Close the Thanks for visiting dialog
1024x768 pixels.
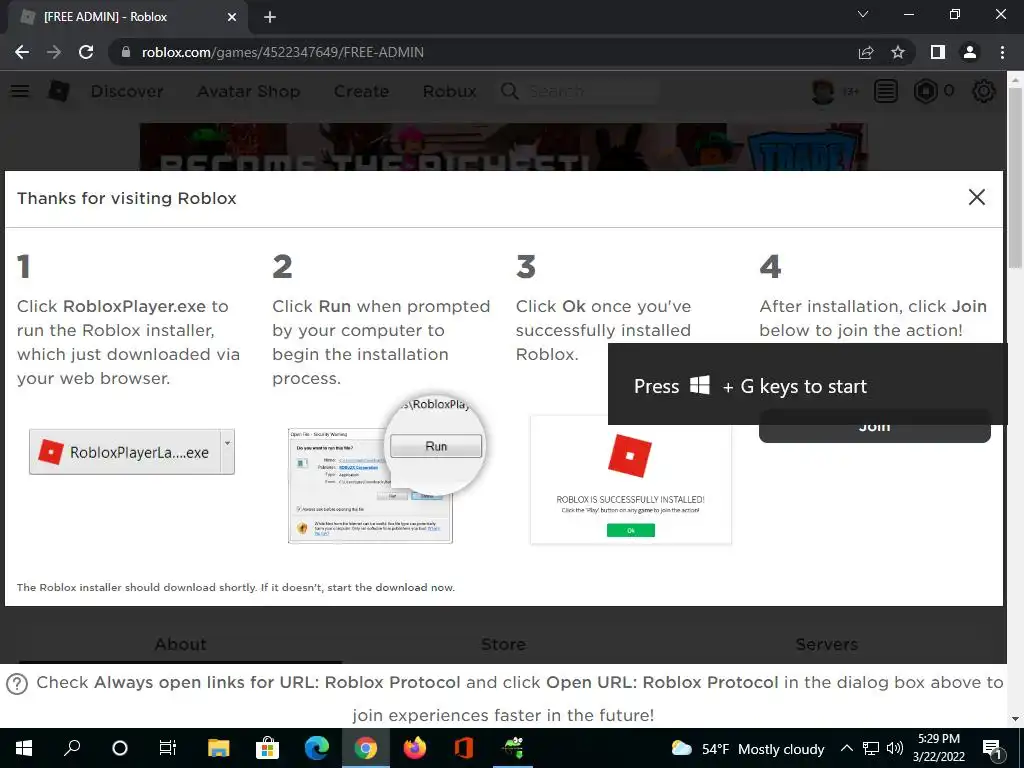pos(977,197)
